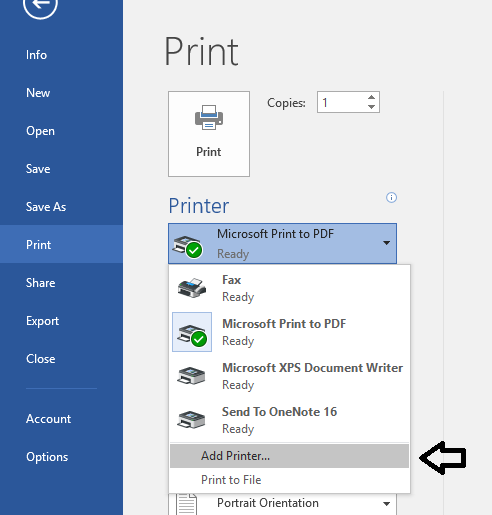
Task: Click the Fax machine icon
Action: [x=192, y=288]
